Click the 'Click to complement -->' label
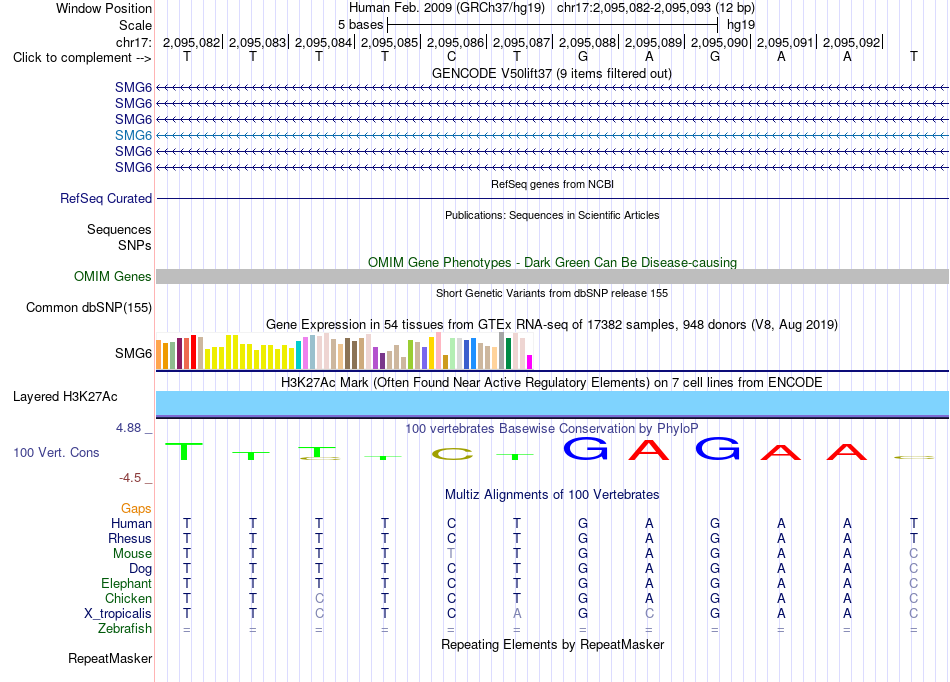This screenshot has width=950, height=682. click(x=82, y=58)
